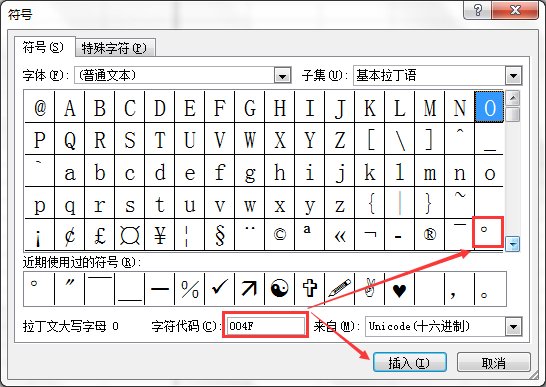The image size is (546, 387).
Task: Open the Unicode source dropdown
Action: [x=514, y=327]
